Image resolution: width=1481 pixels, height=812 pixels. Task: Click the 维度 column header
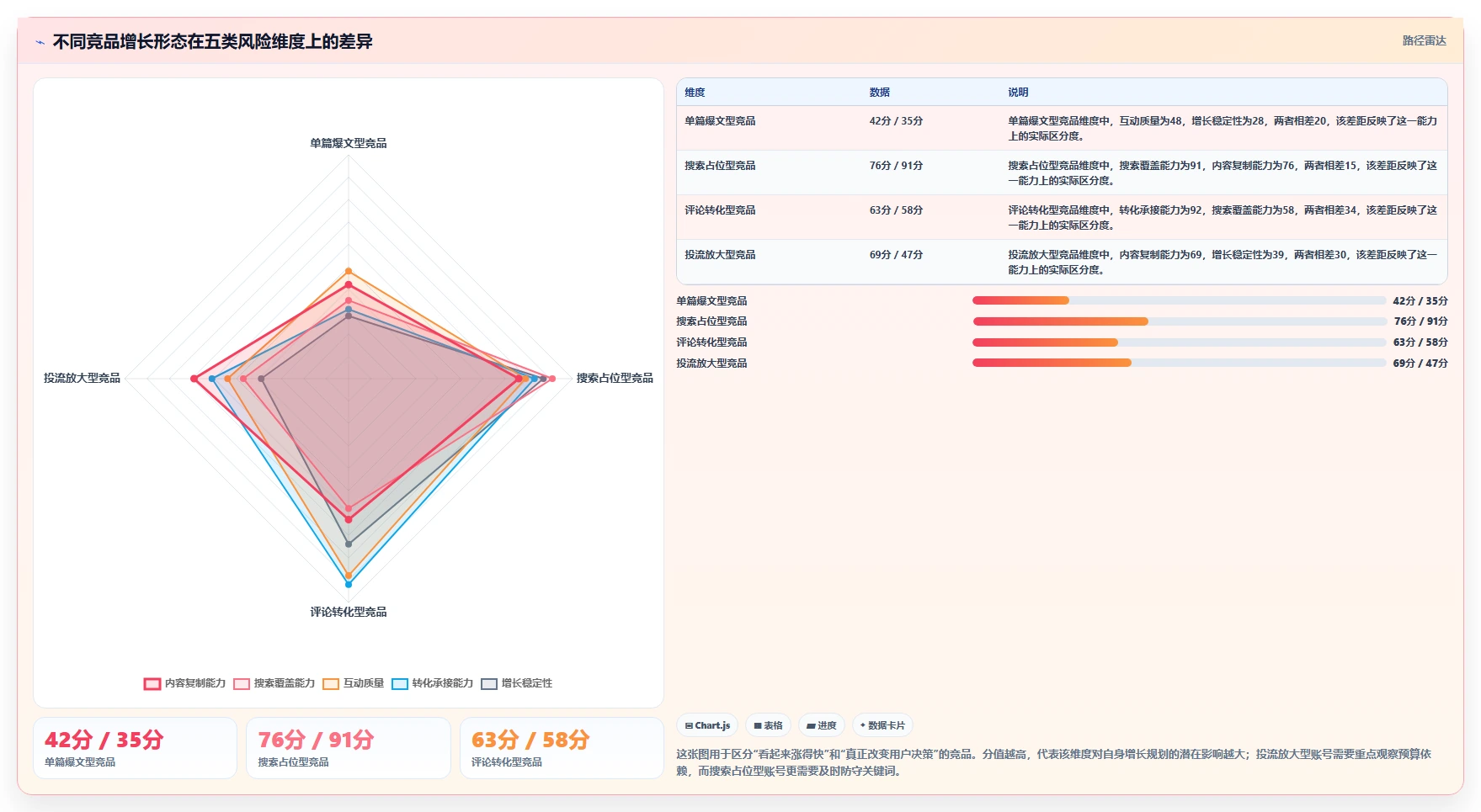(x=695, y=93)
